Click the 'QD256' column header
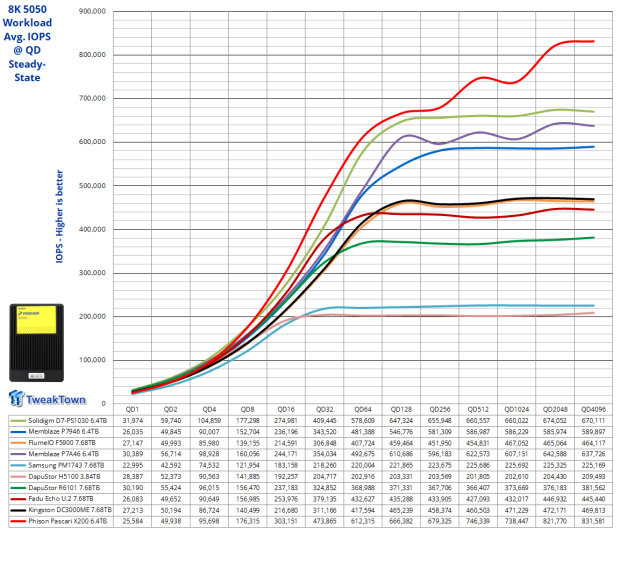Viewport: 620px width, 568px height. [x=440, y=409]
